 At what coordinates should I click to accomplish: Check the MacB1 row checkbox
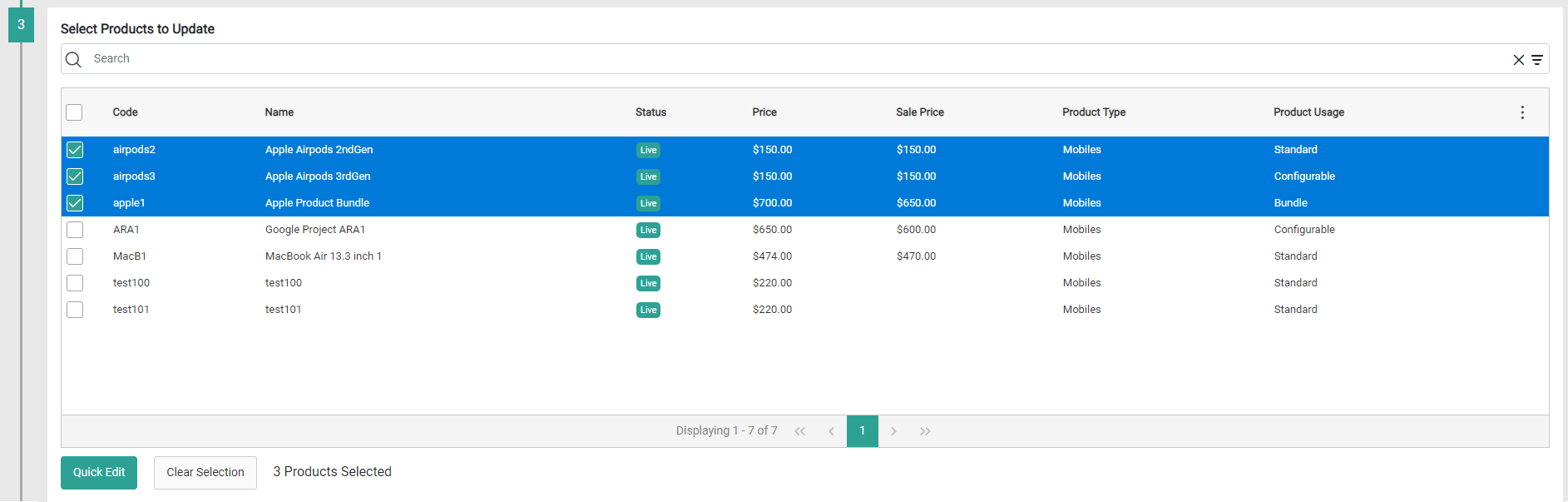(x=75, y=256)
